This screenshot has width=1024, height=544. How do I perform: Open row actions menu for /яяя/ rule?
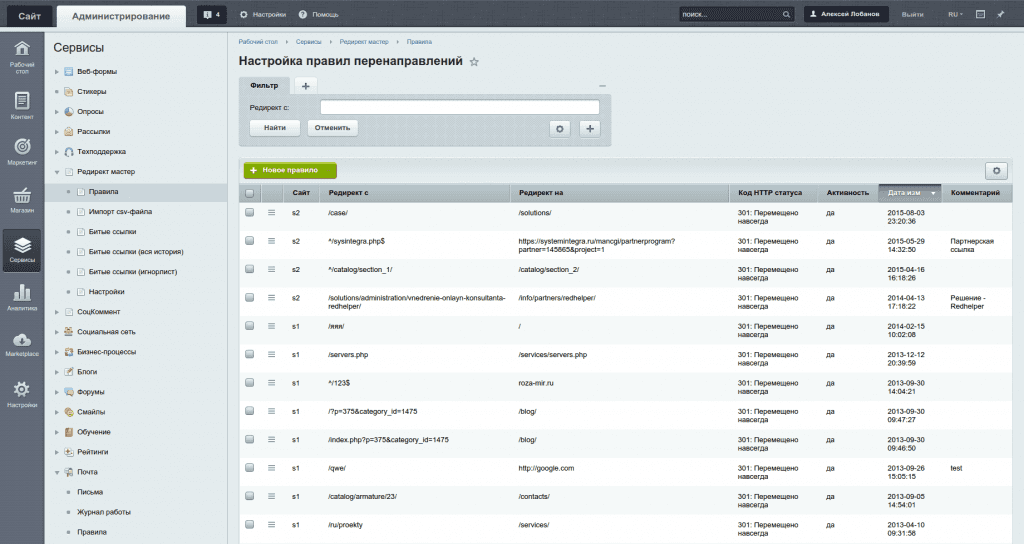pos(272,326)
